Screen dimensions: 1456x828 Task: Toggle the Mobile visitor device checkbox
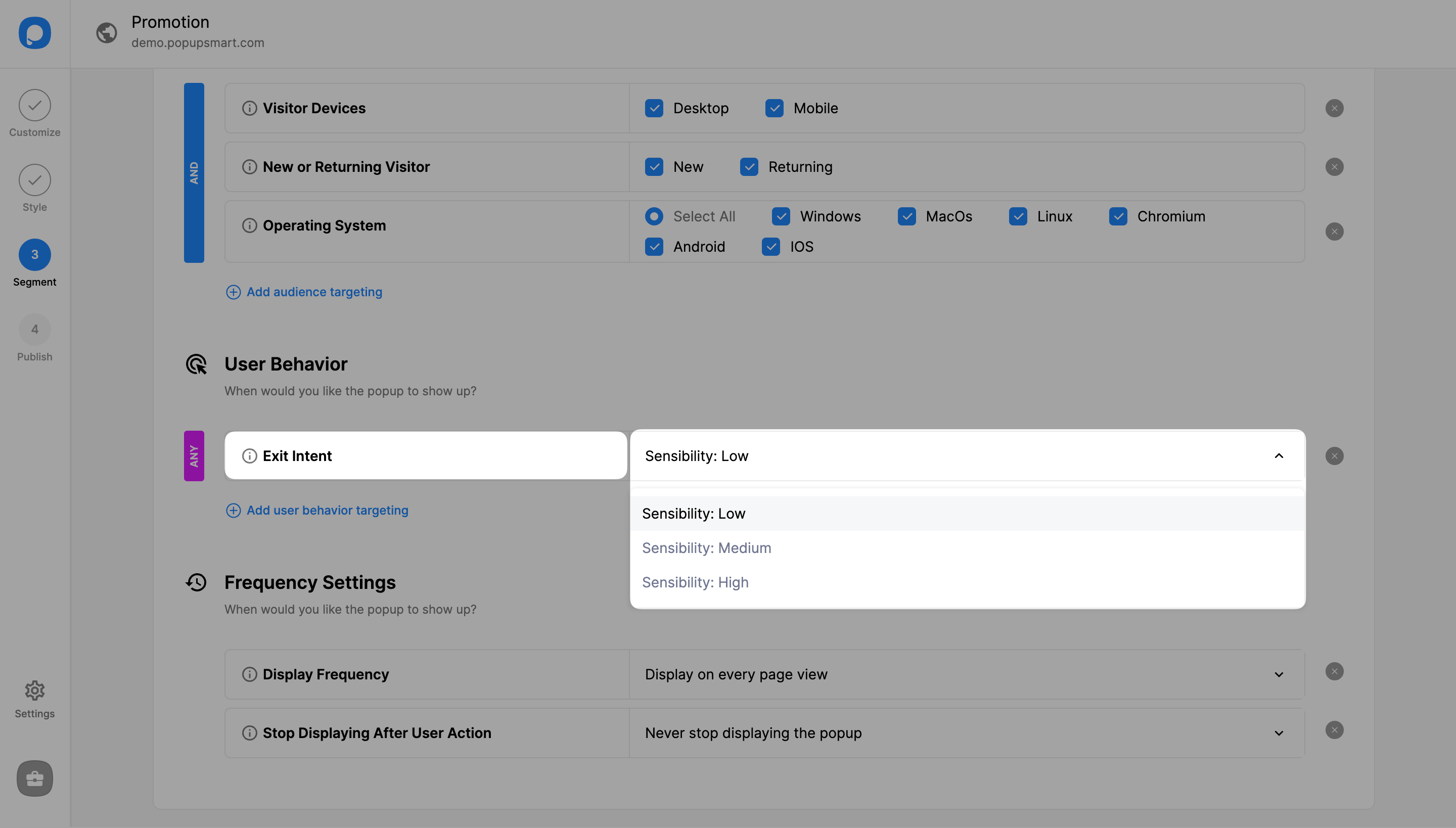coord(774,107)
